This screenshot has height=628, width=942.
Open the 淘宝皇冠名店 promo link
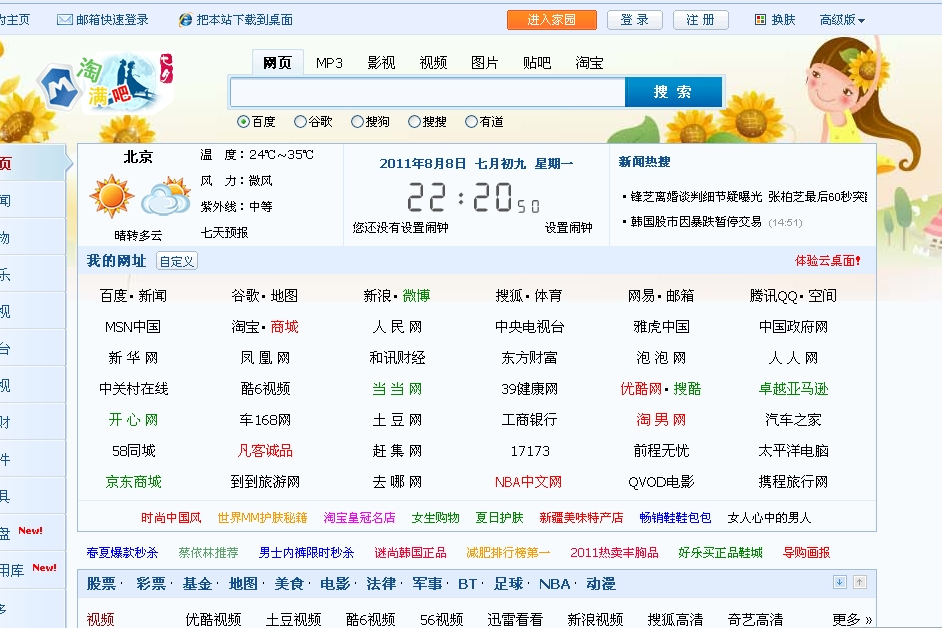[359, 518]
